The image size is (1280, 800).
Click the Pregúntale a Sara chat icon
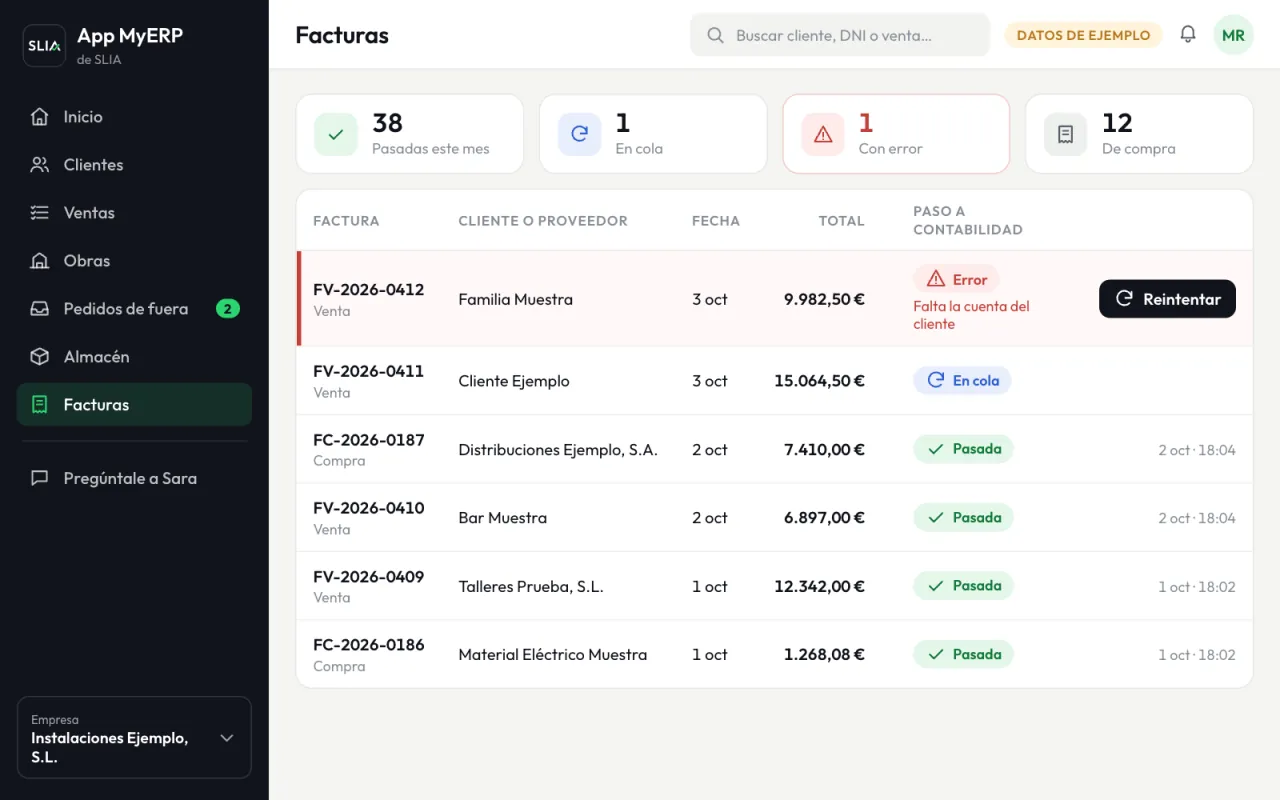coord(40,478)
